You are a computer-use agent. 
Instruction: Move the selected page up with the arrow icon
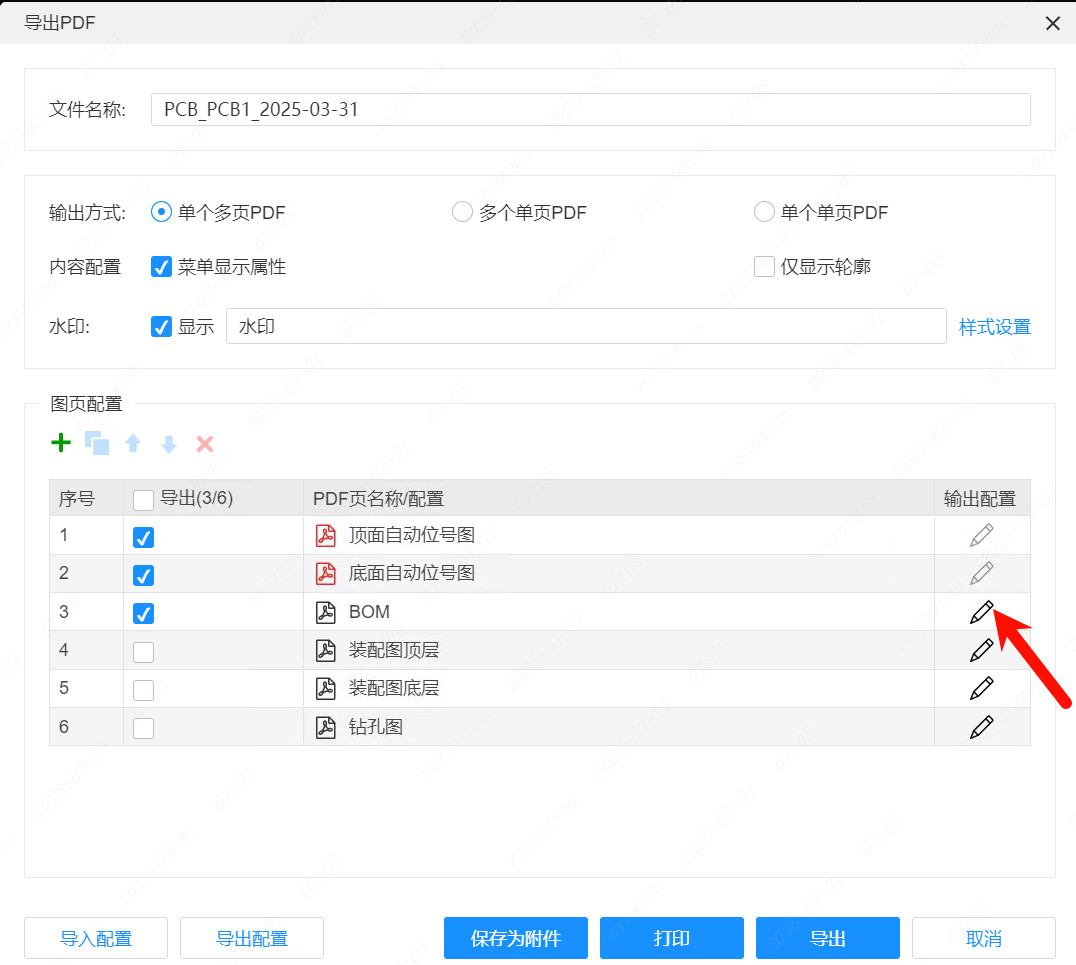pyautogui.click(x=133, y=443)
